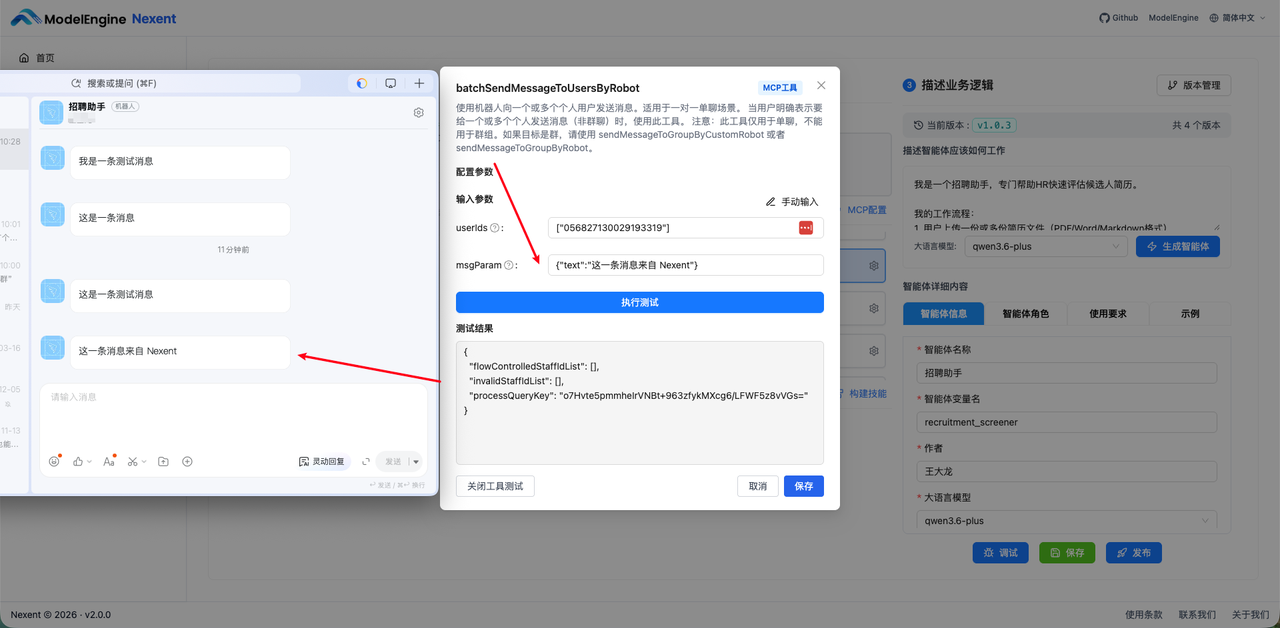Click the 智能体名称 field with 招聘助手

point(1066,373)
